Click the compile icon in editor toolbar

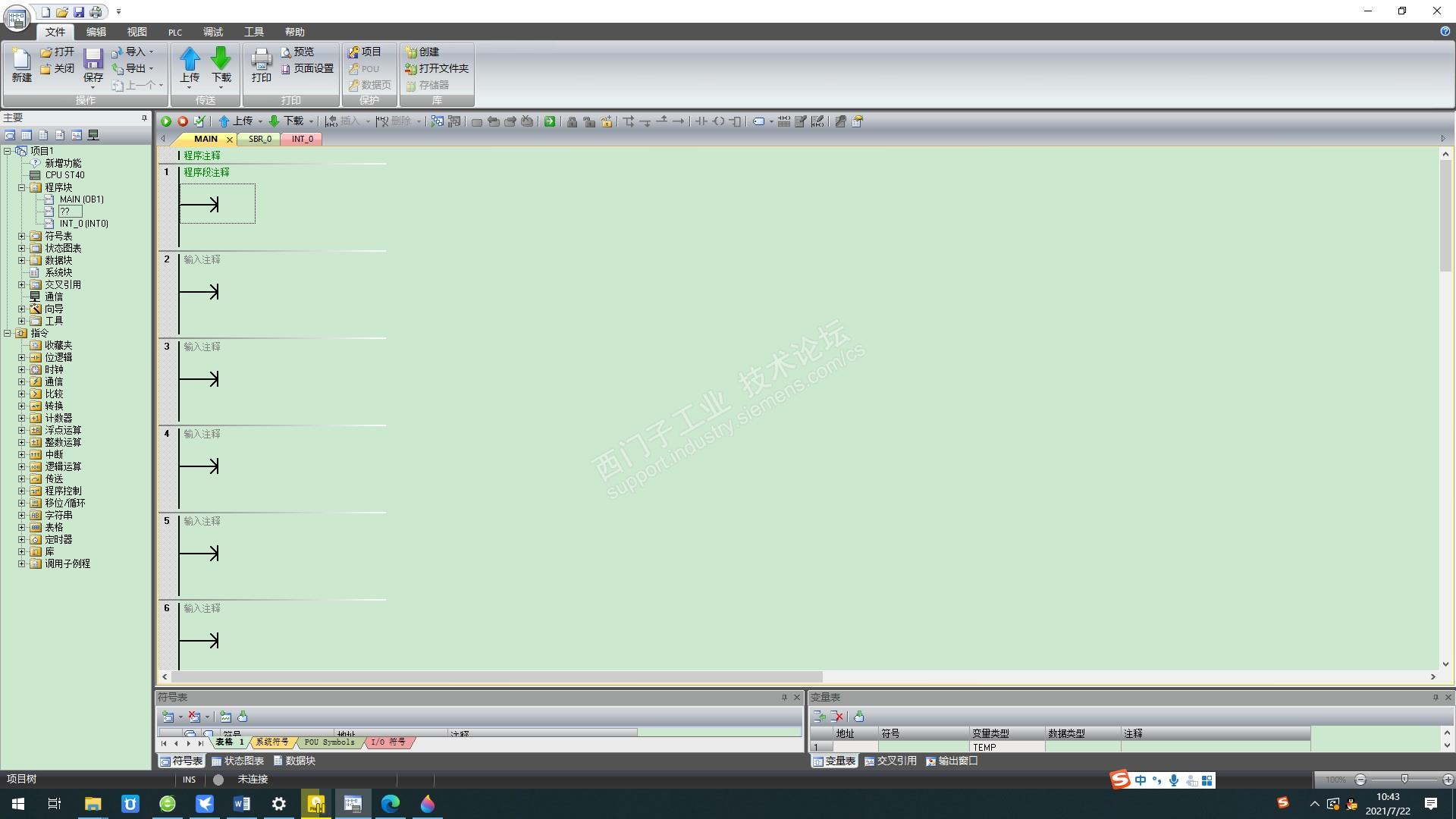[199, 121]
